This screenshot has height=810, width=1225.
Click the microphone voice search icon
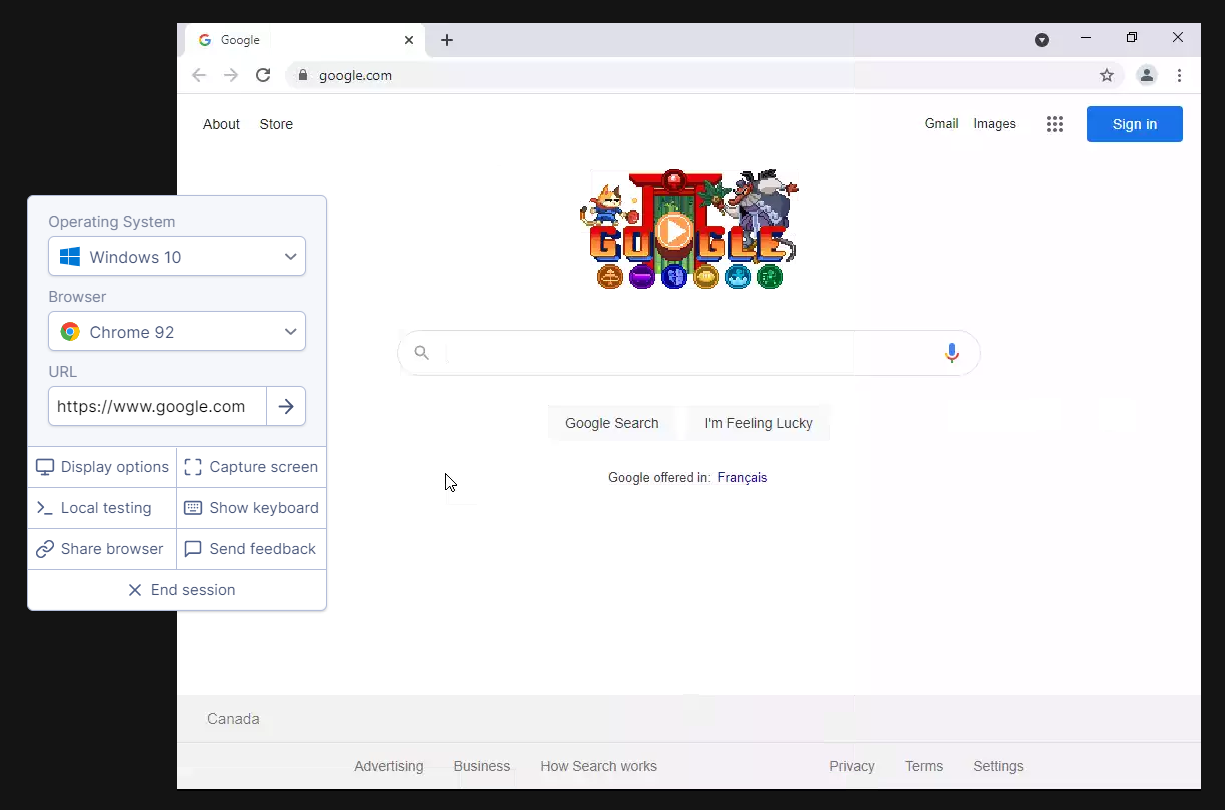pos(952,353)
